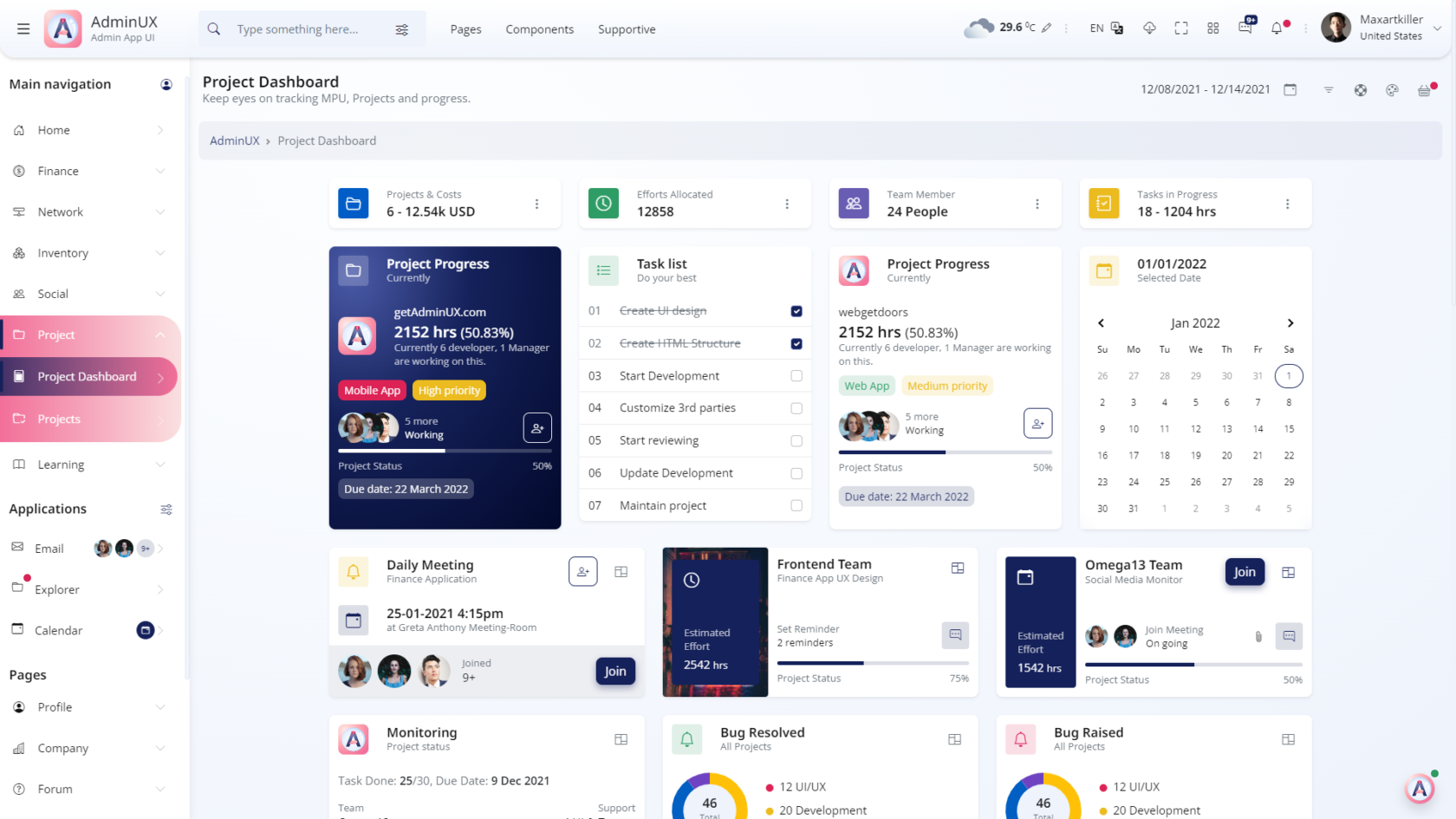The width and height of the screenshot is (1456, 819).
Task: Open the Maxartkiller profile dropdown
Action: (x=1380, y=27)
